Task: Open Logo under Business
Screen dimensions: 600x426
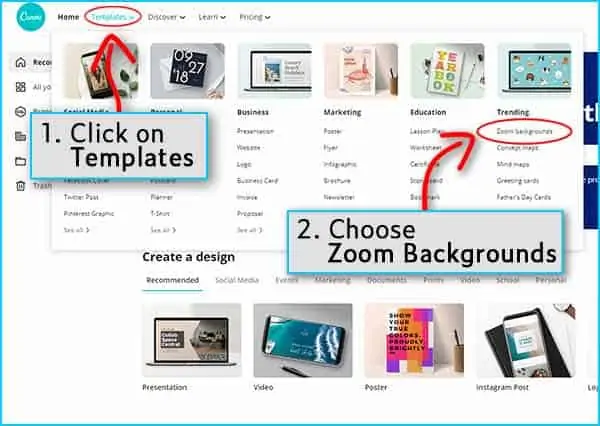Action: tap(244, 164)
